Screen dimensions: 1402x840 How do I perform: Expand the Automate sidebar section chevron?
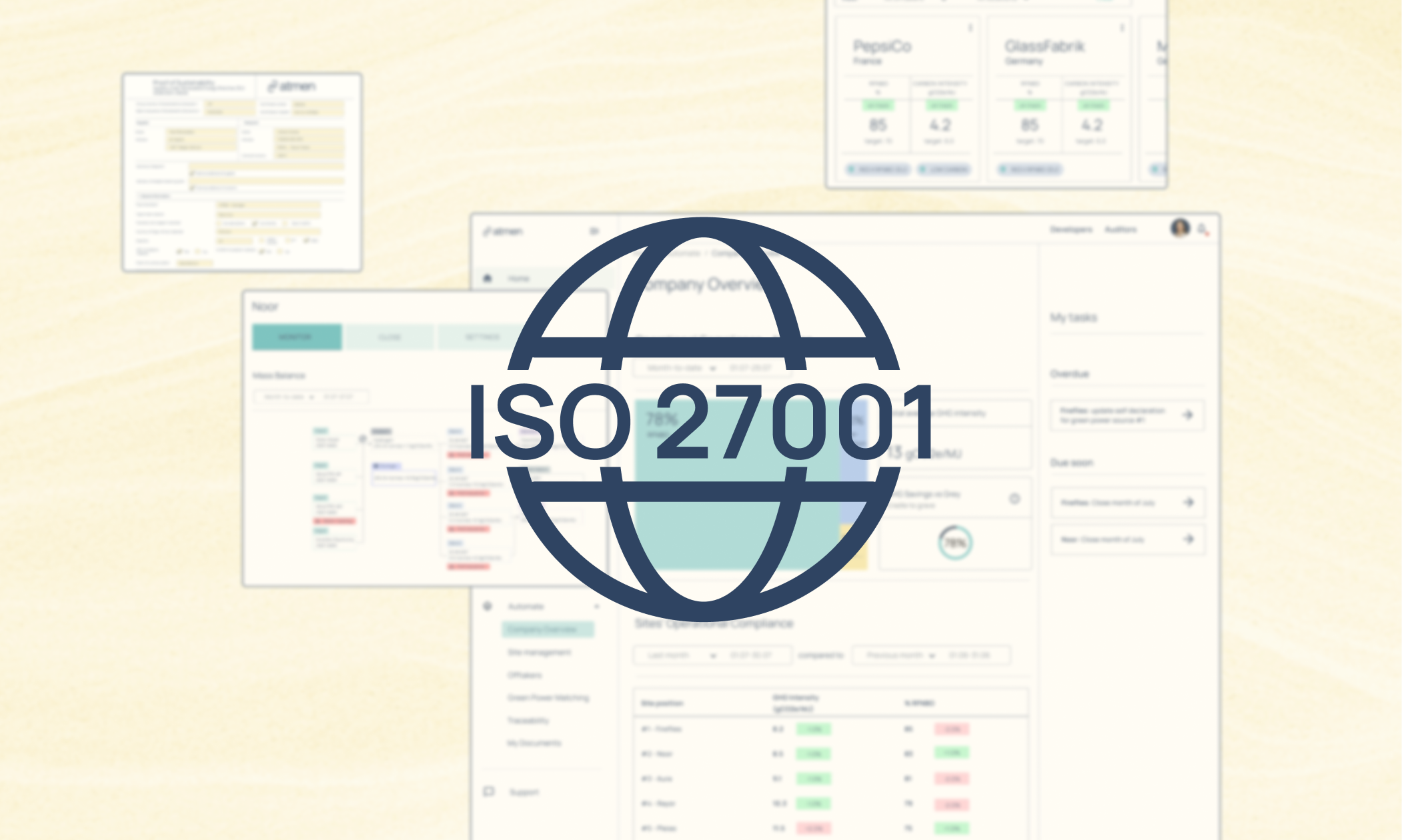click(596, 607)
